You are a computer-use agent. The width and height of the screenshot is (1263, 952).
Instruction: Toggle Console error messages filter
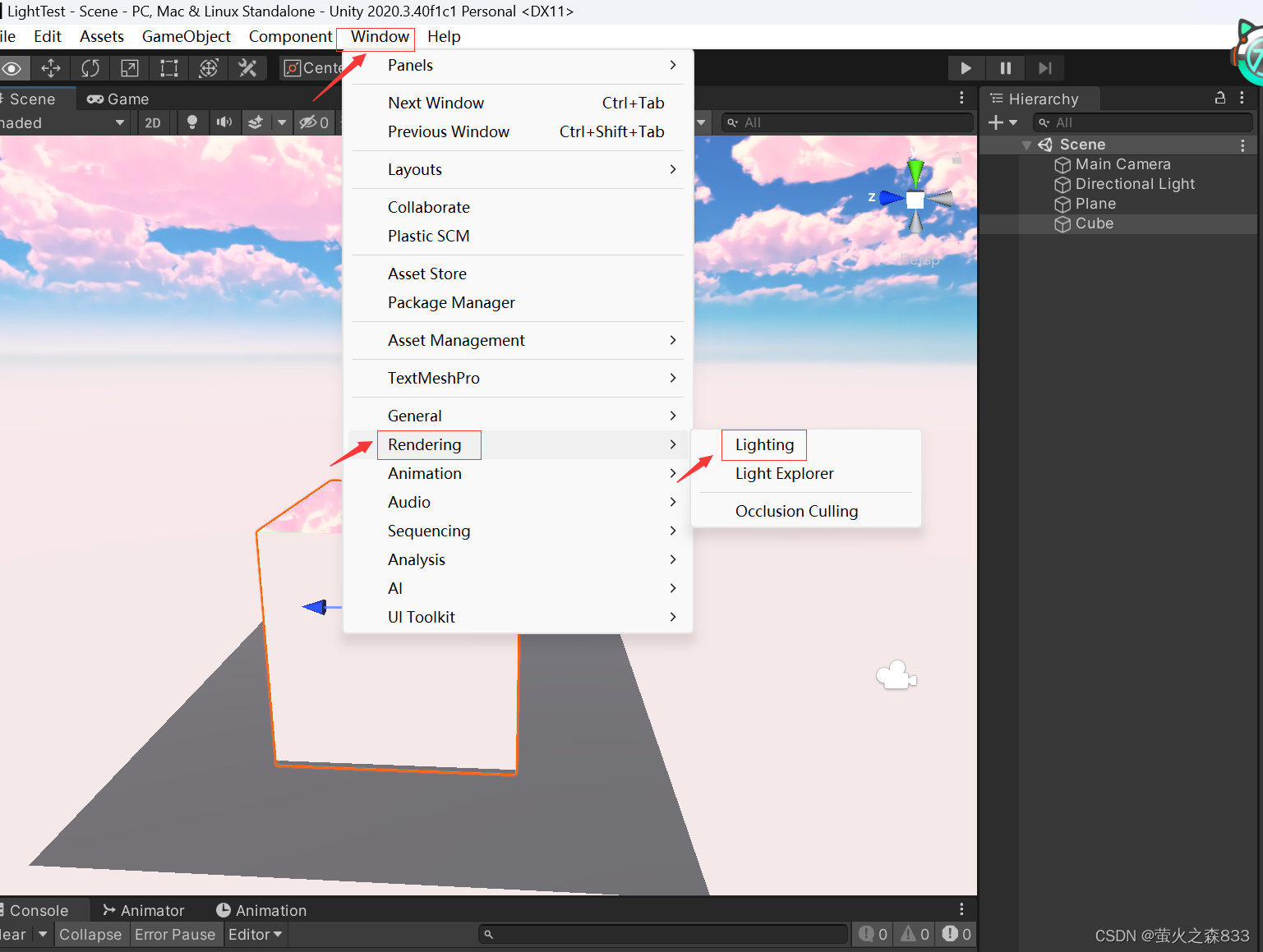click(x=956, y=935)
